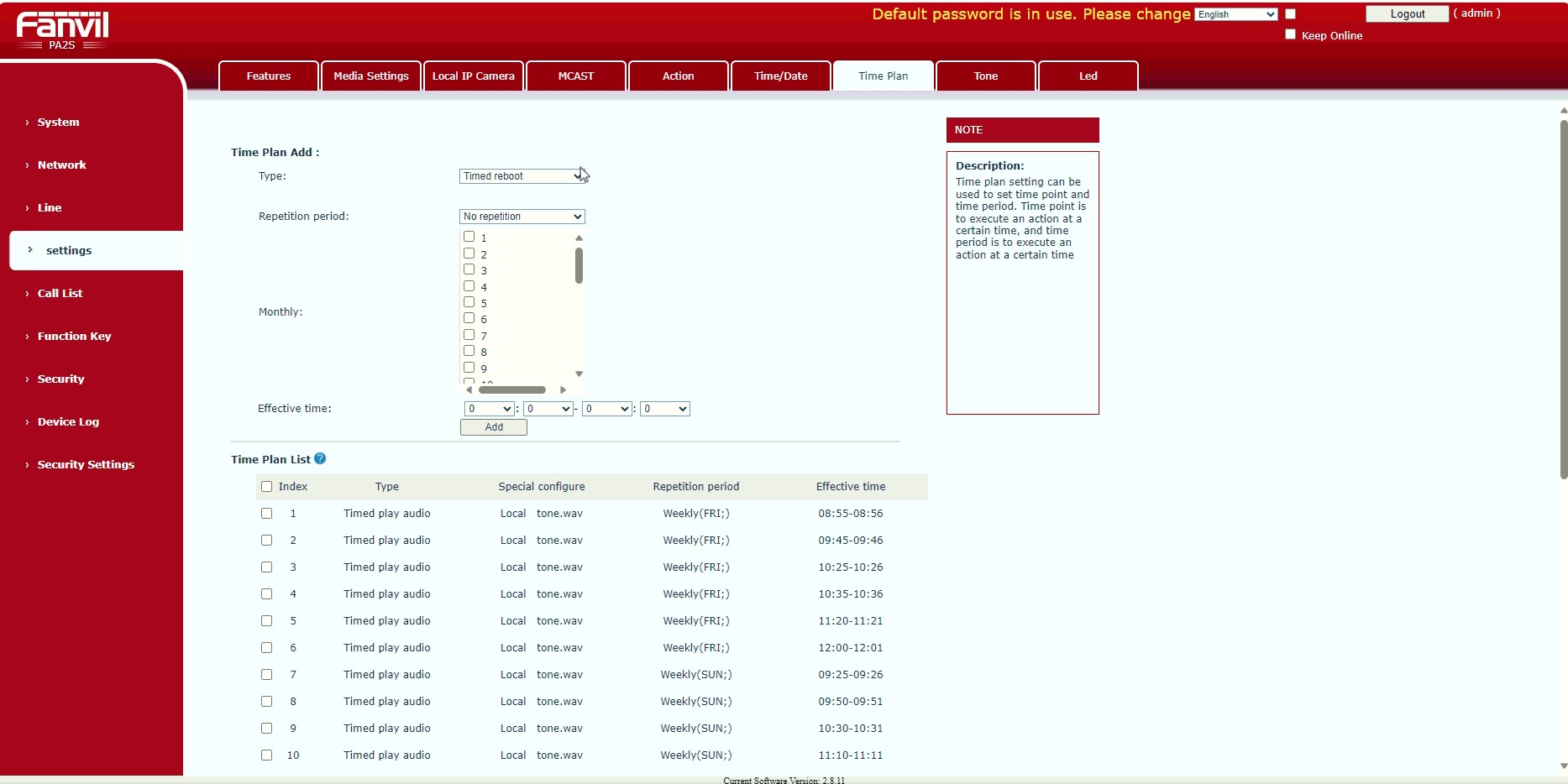Switch to the Media Settings tab
1568x784 pixels.
click(x=370, y=76)
